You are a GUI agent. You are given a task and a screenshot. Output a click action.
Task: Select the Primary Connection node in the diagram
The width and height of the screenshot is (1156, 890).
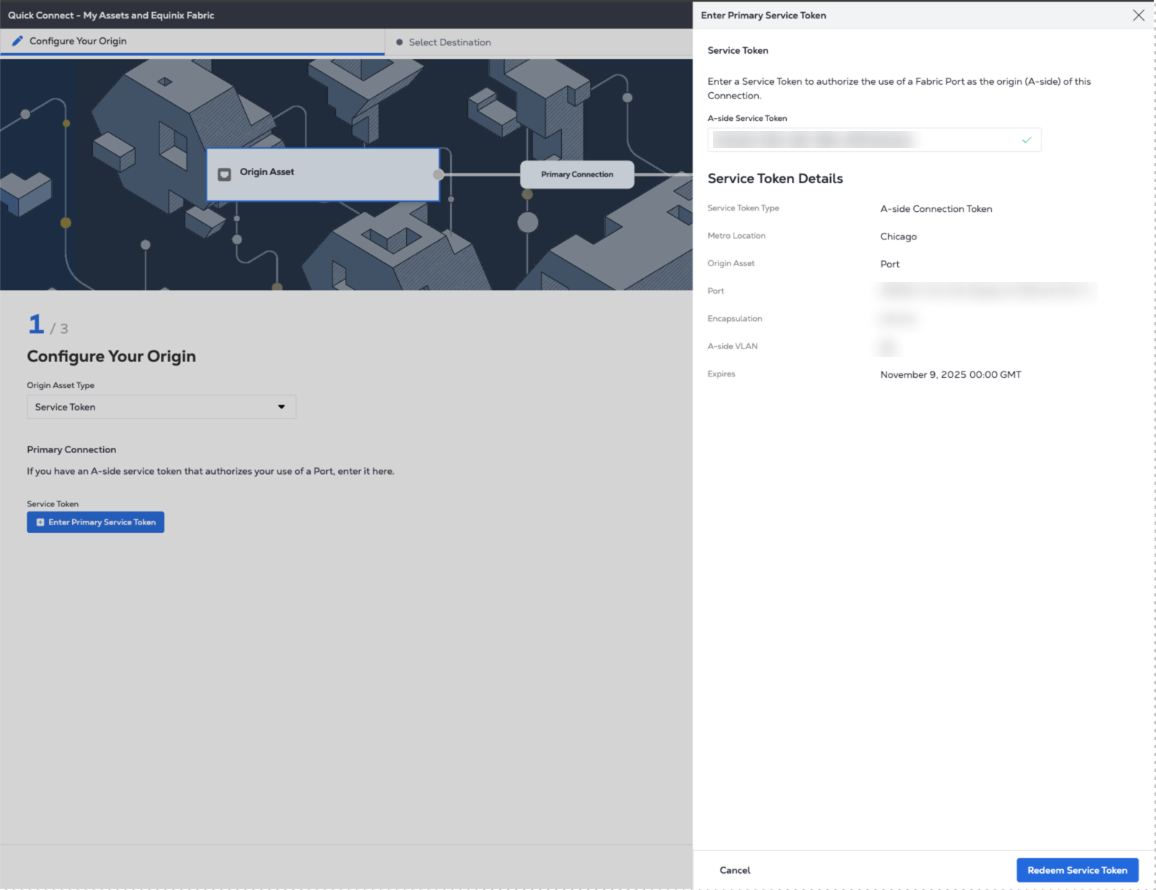point(577,175)
